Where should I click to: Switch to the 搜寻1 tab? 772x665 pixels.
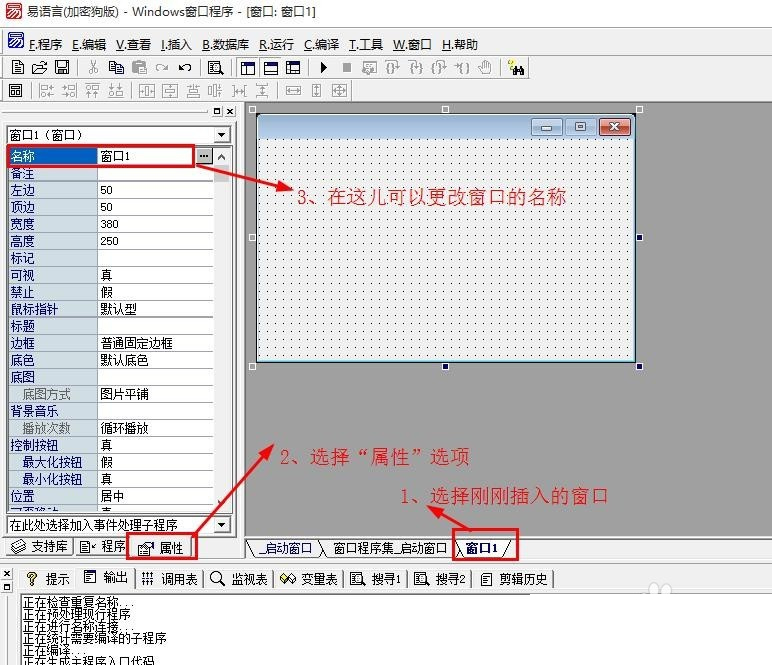click(376, 579)
